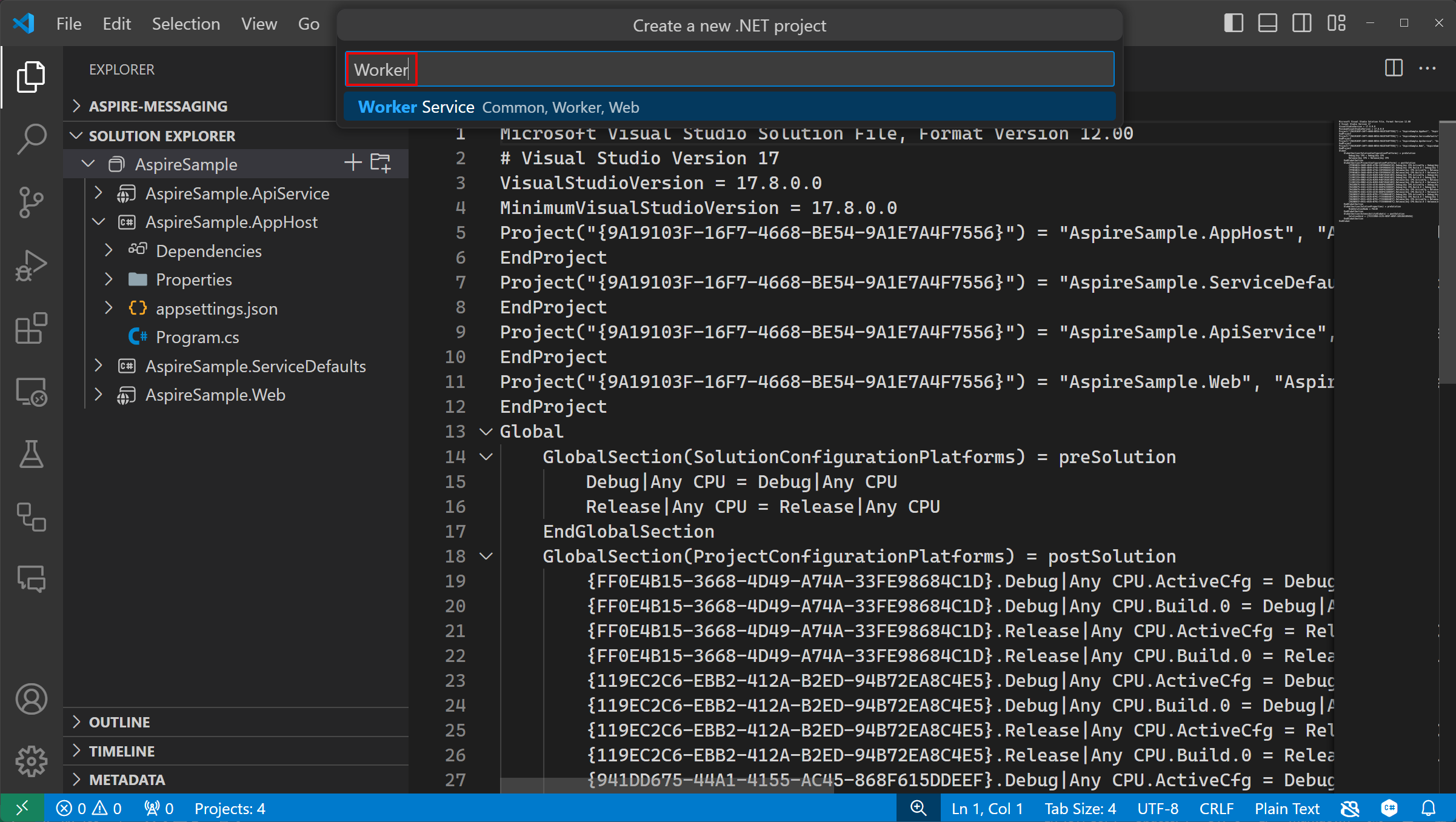The image size is (1456, 822).
Task: Collapse the SOLUTION EXPLORER section
Action: 76,135
